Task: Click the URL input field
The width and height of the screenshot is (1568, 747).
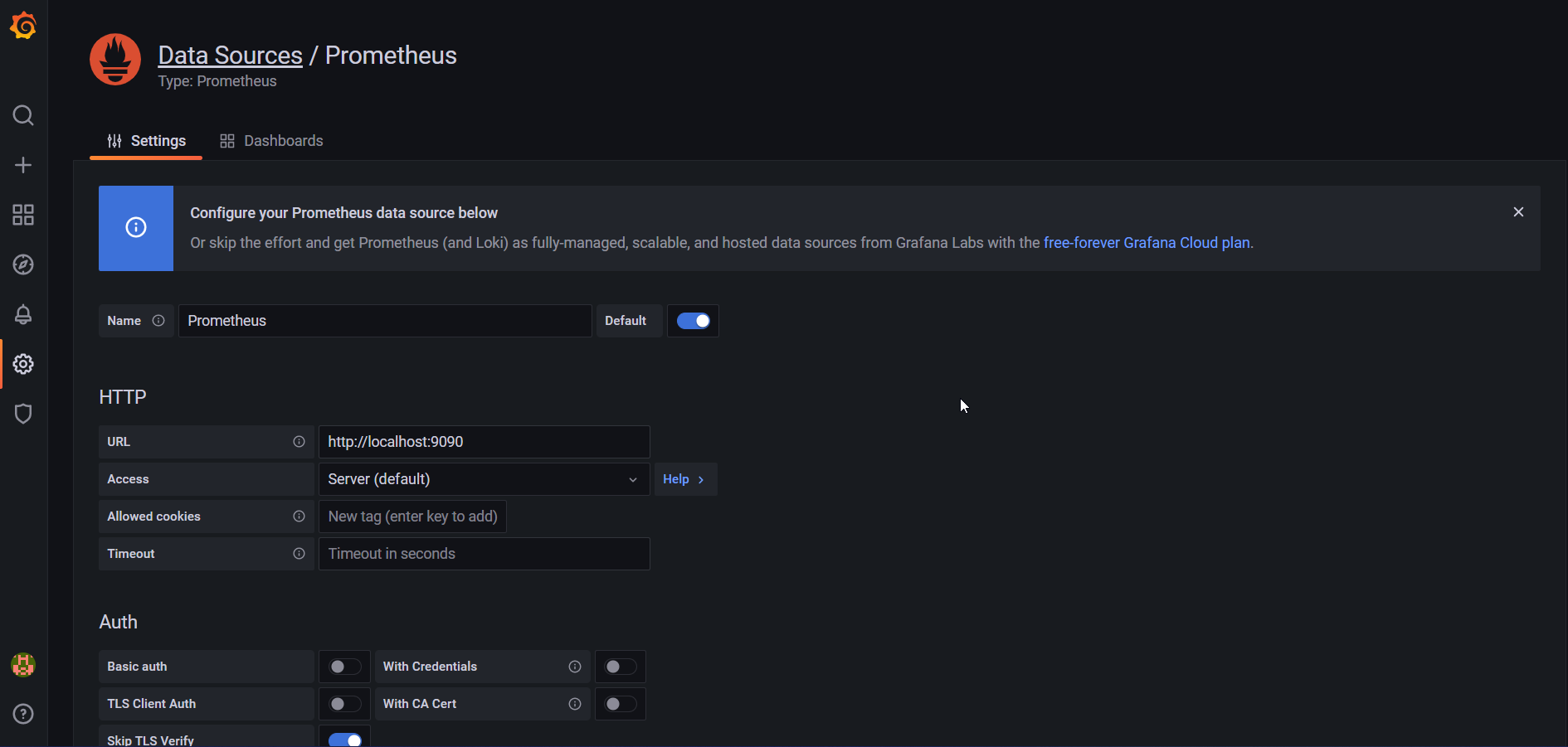Action: [485, 442]
